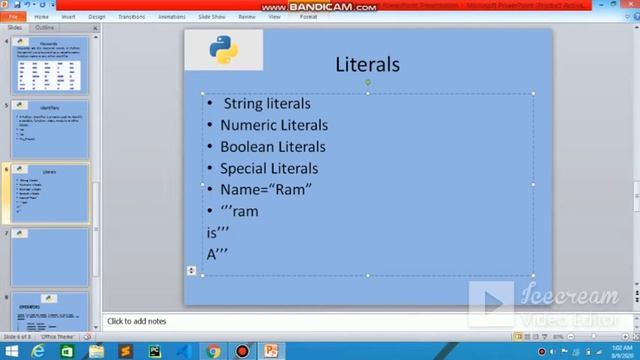
Task: Click the zoom percentage level
Action: tap(558, 337)
